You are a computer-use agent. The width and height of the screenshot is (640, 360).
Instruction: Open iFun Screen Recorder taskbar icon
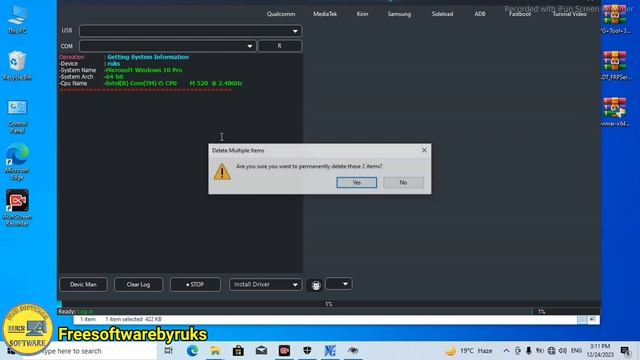284,351
